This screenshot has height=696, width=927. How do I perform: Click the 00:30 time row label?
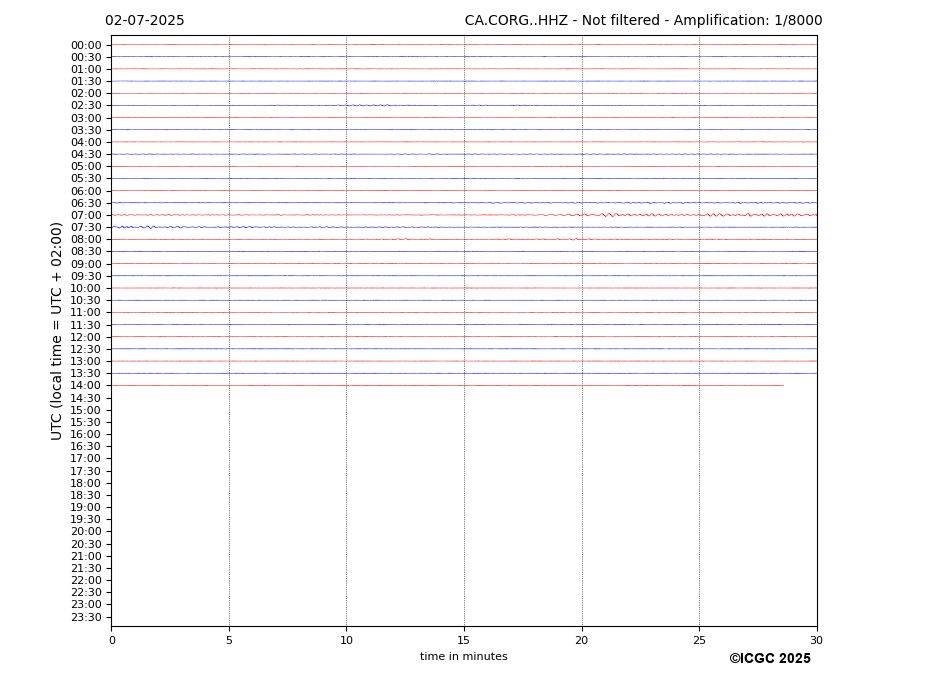point(86,57)
